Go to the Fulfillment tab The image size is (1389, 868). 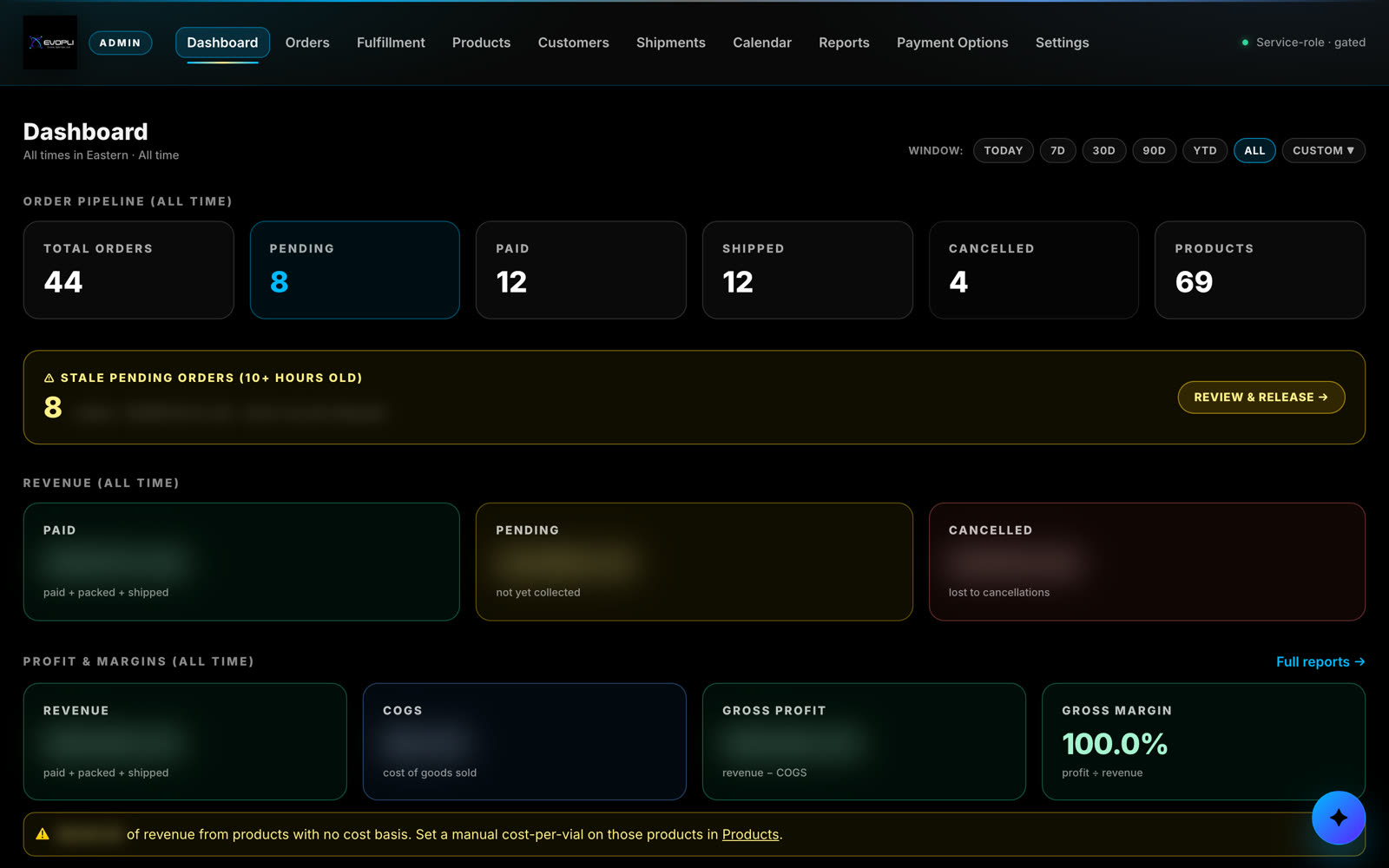click(x=391, y=43)
